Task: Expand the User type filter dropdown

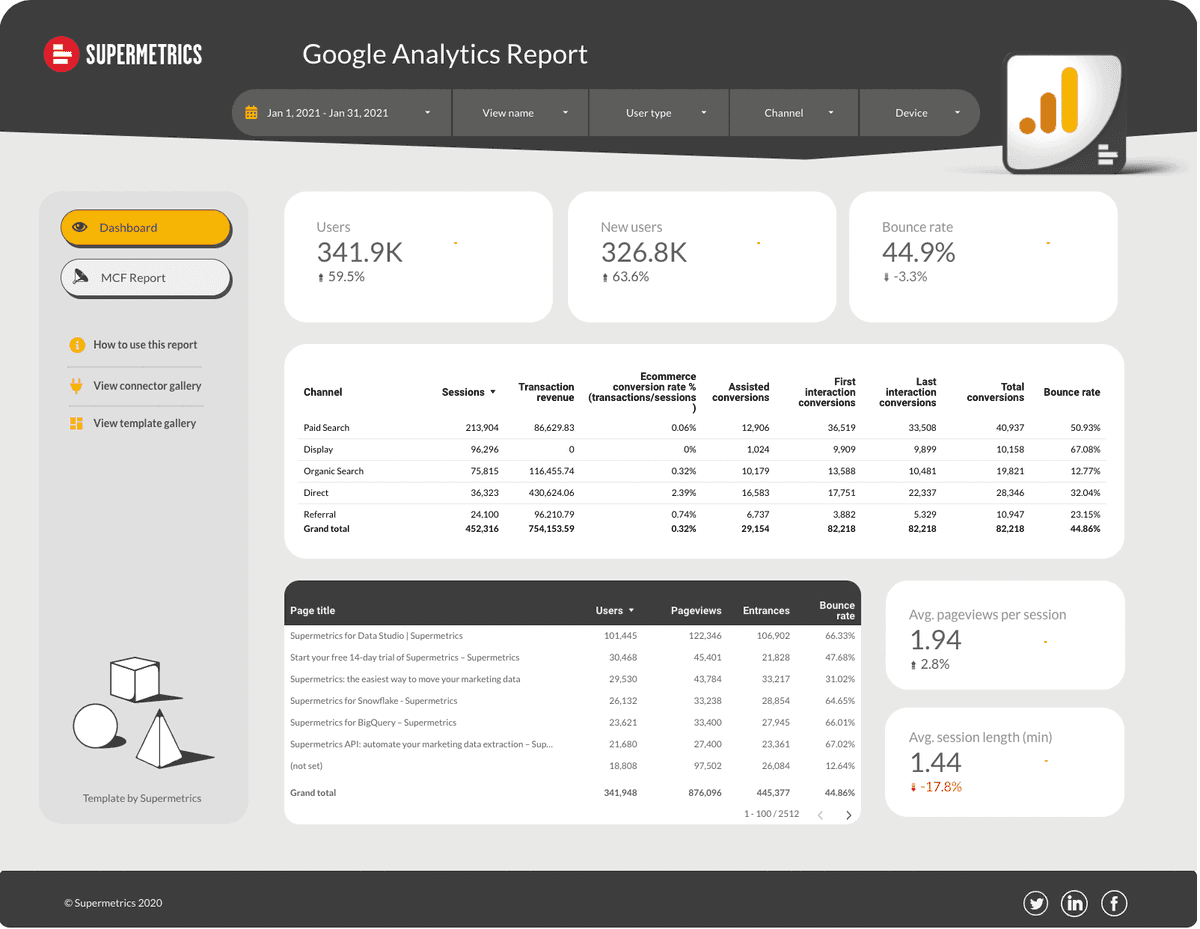Action: pos(660,113)
